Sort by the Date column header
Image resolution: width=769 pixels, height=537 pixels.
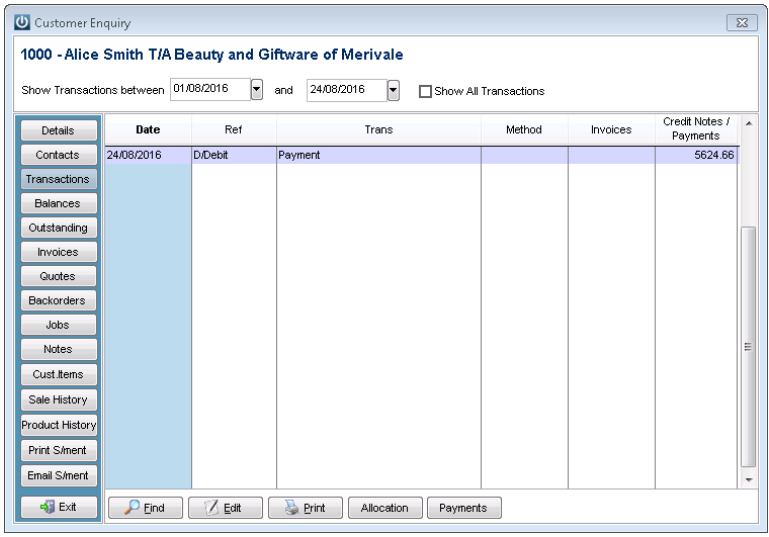148,129
